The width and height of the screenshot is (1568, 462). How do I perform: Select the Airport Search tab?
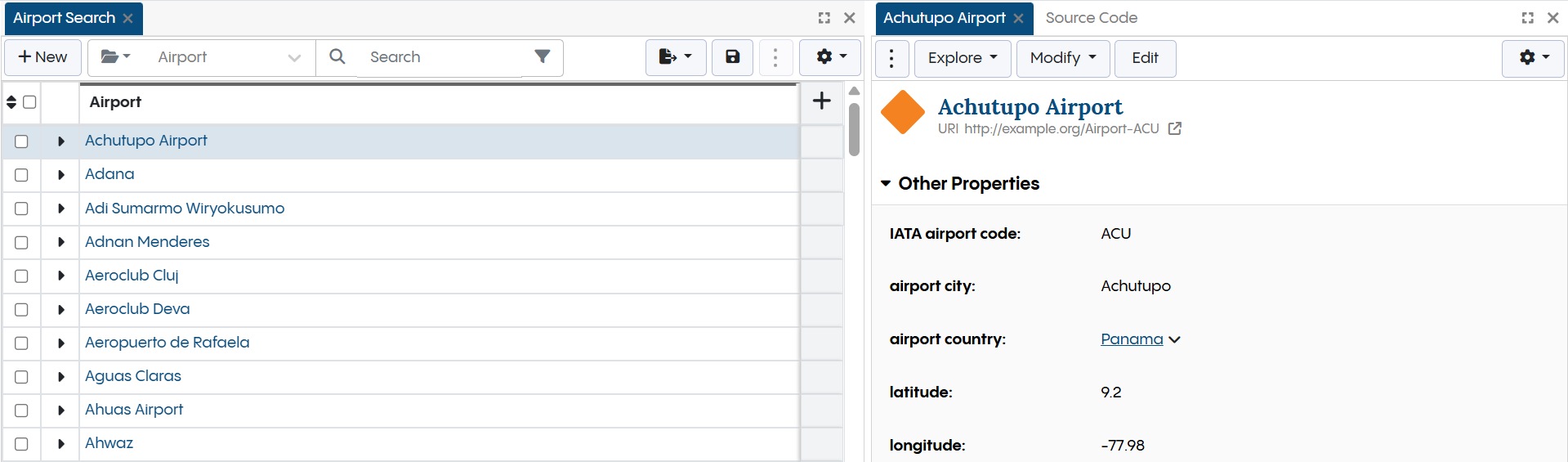[x=65, y=18]
